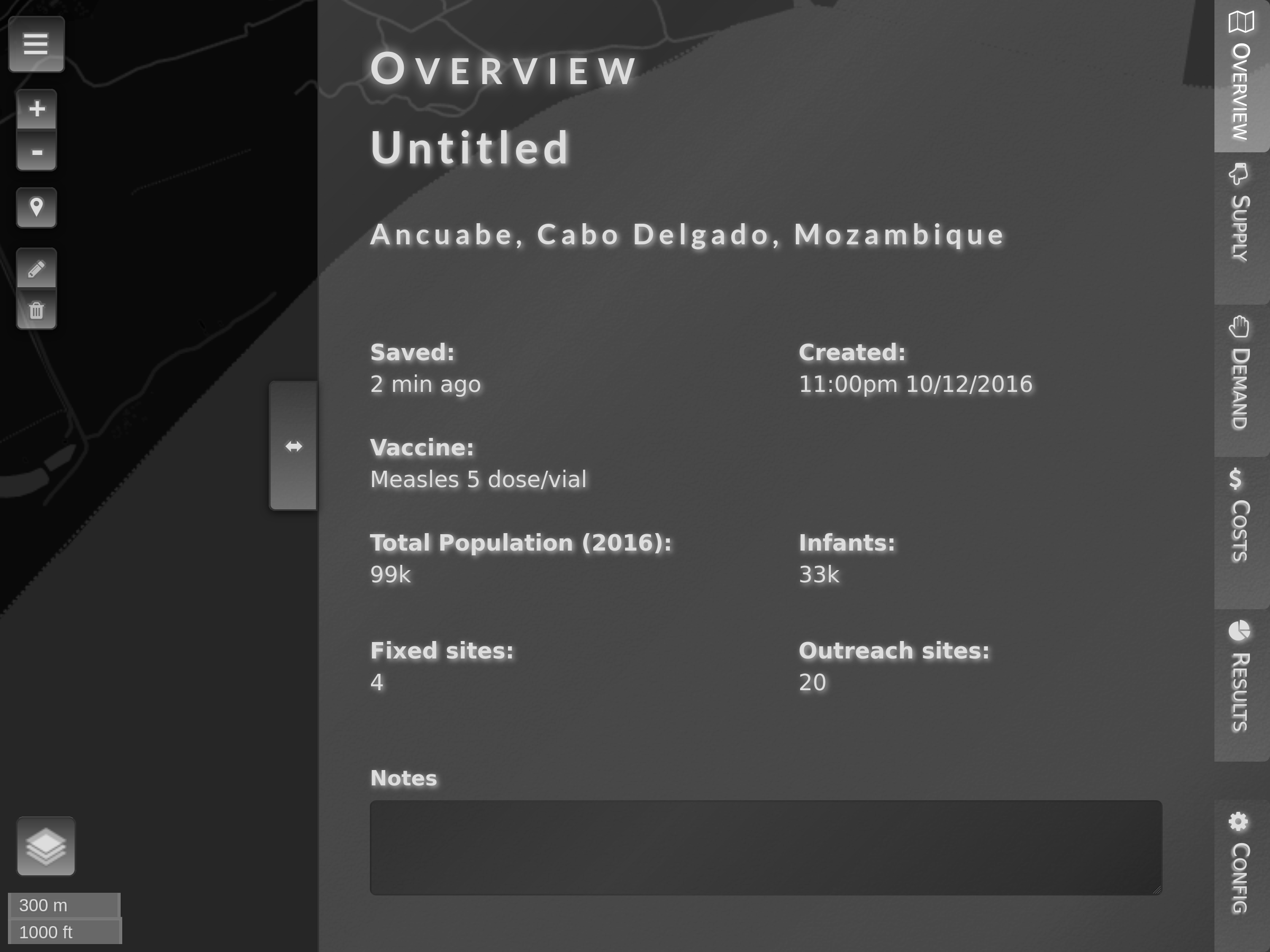Zoom in on the map
Screen dimensions: 1270x952
coord(36,109)
